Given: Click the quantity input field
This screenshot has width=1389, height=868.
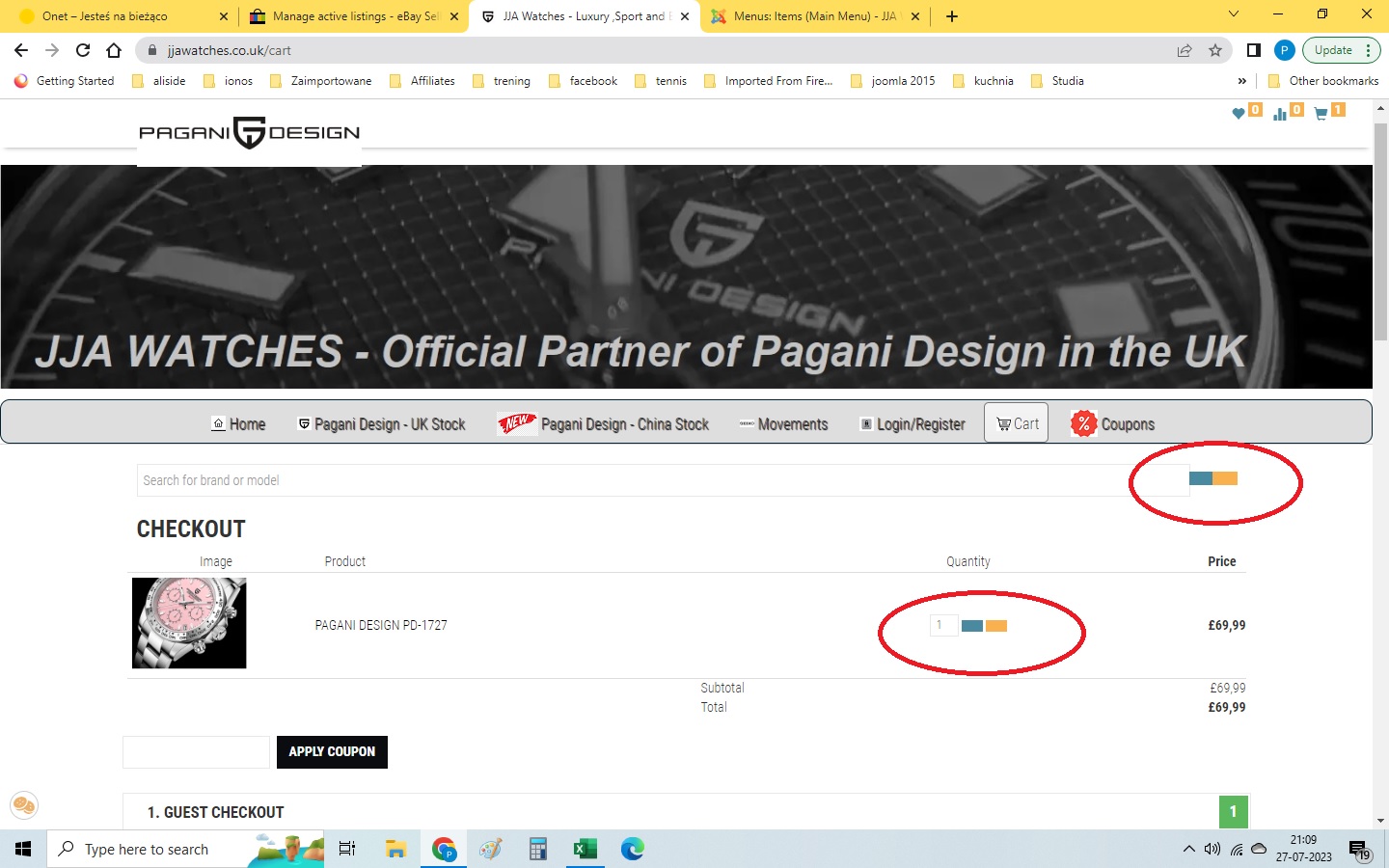Looking at the screenshot, I should [943, 625].
